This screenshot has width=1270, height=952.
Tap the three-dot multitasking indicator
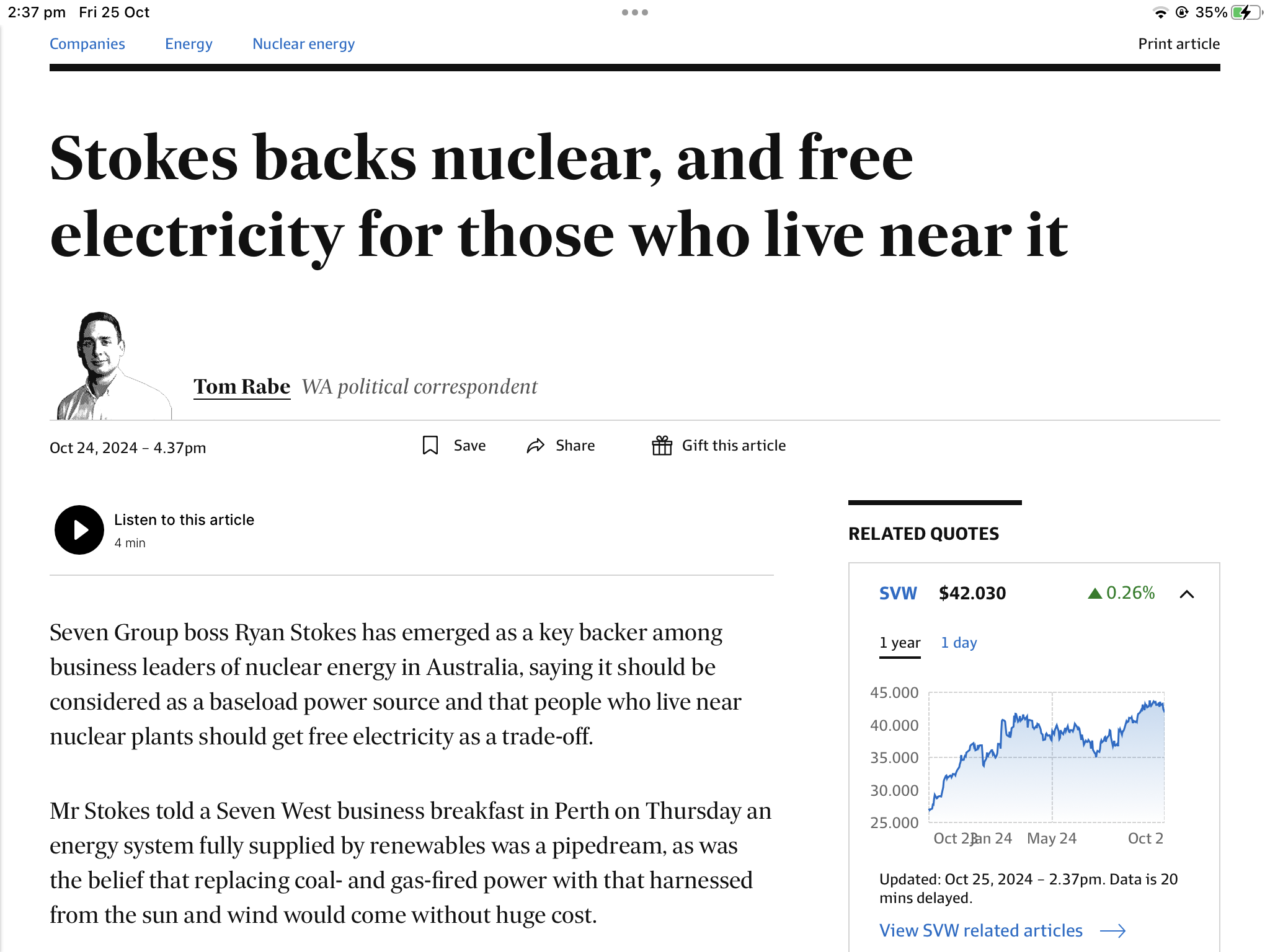click(x=635, y=12)
